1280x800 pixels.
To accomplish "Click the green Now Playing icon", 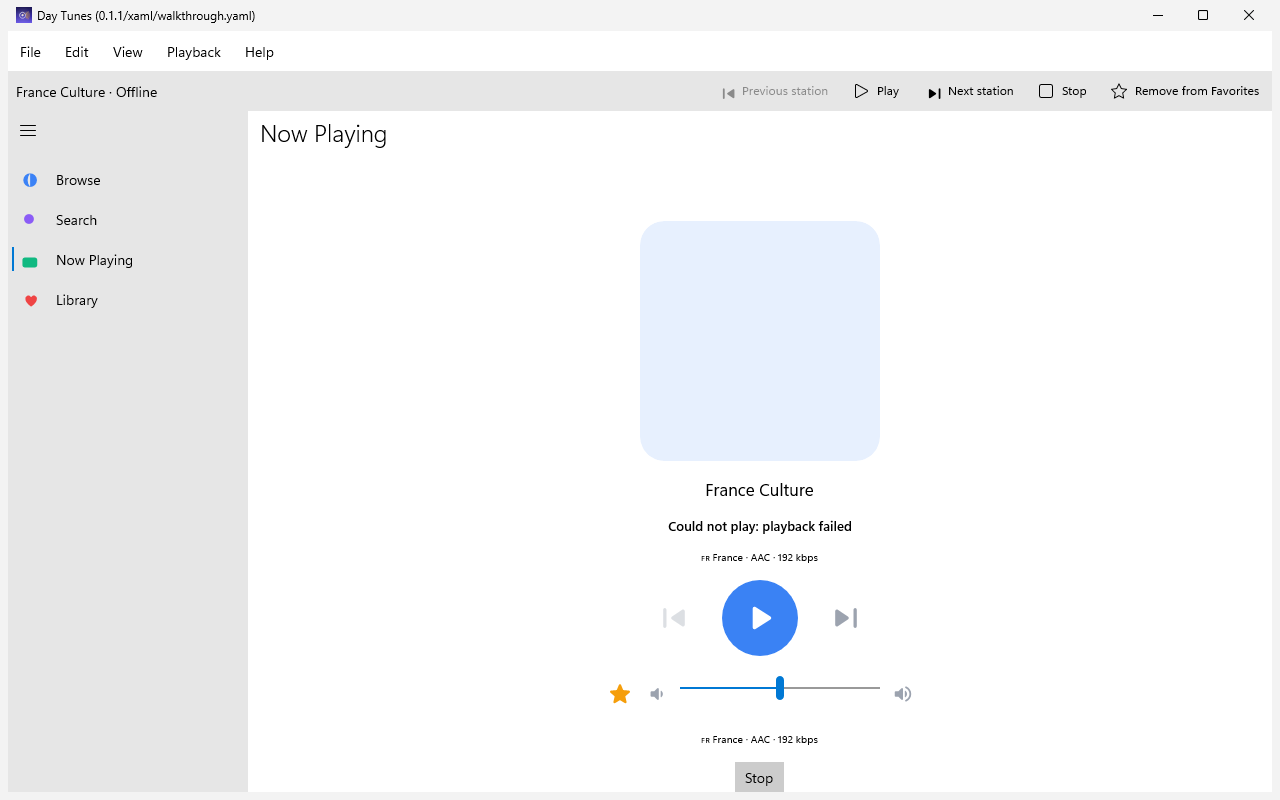I will point(30,262).
